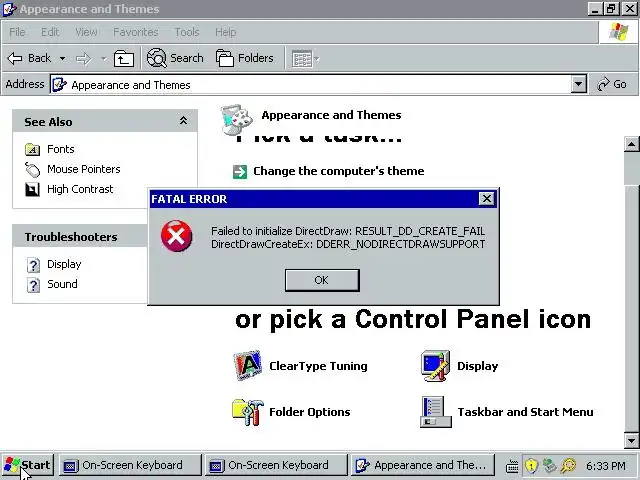Image resolution: width=640 pixels, height=480 pixels.
Task: Click the Display monitor icon
Action: pos(436,366)
